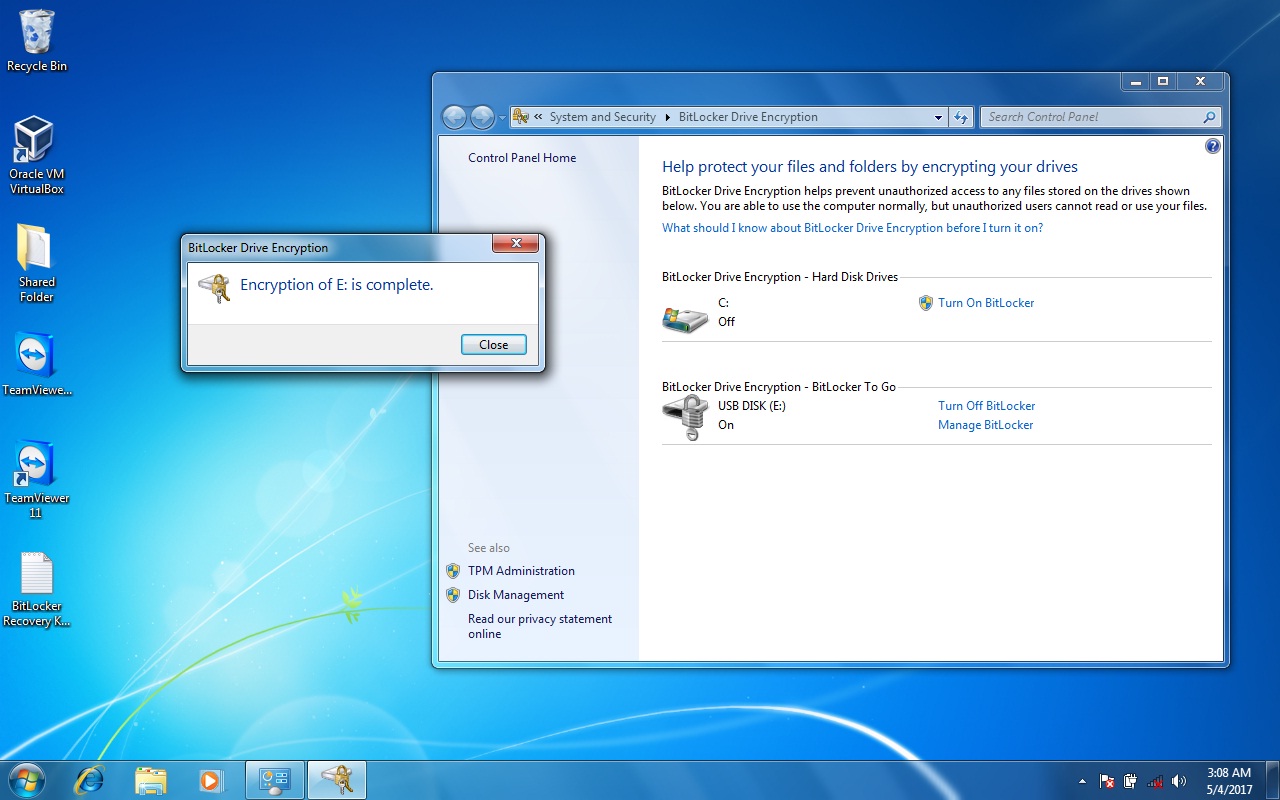Viewport: 1280px width, 800px height.
Task: Click the 'BitLocker Drive Encryption - BitLocker To Go' heading
Action: (x=779, y=387)
